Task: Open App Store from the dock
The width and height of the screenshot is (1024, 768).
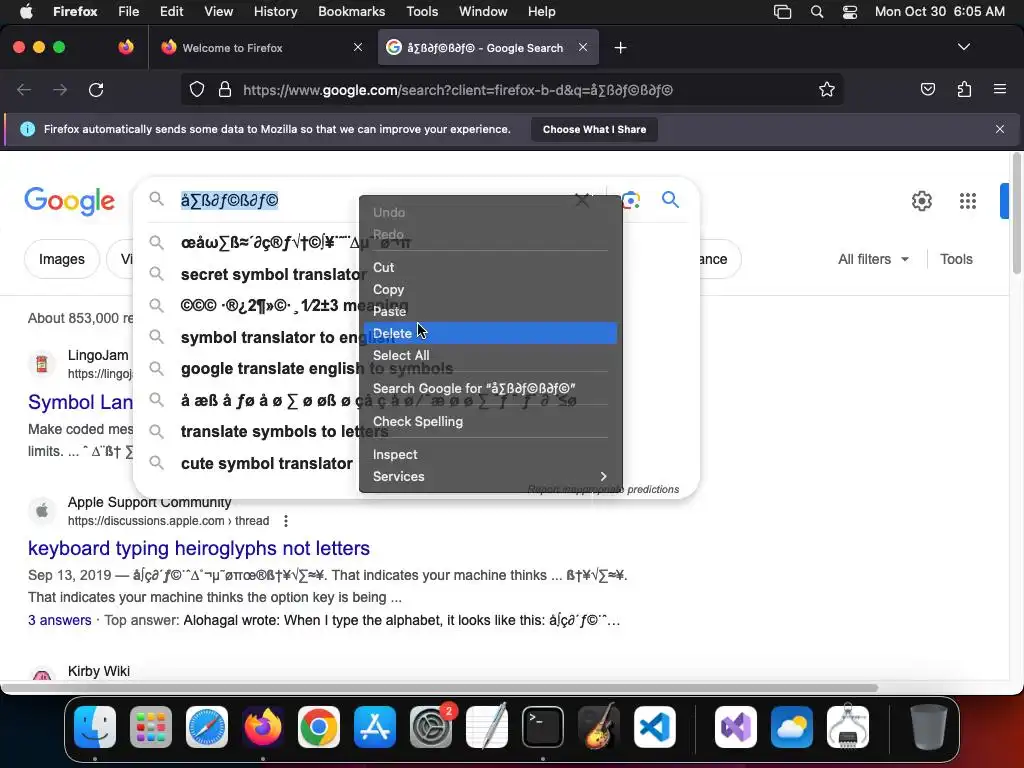Action: coord(375,727)
